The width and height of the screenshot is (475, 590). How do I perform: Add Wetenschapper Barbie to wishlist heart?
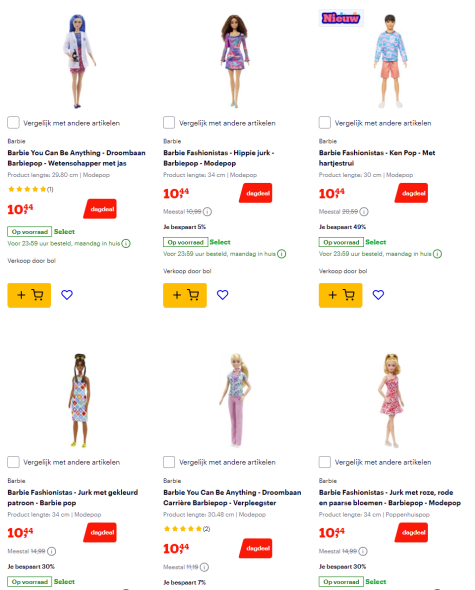tap(67, 295)
